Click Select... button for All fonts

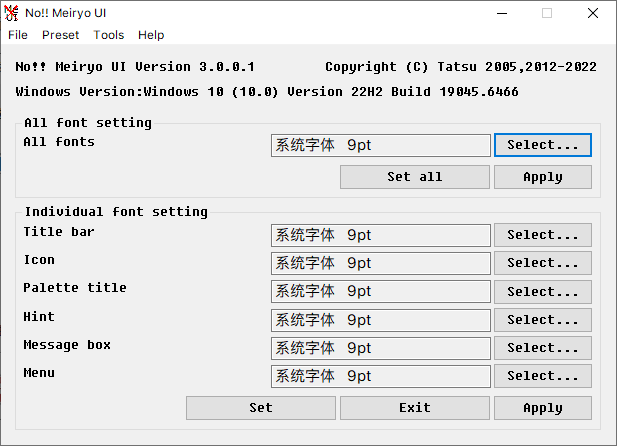pos(543,145)
